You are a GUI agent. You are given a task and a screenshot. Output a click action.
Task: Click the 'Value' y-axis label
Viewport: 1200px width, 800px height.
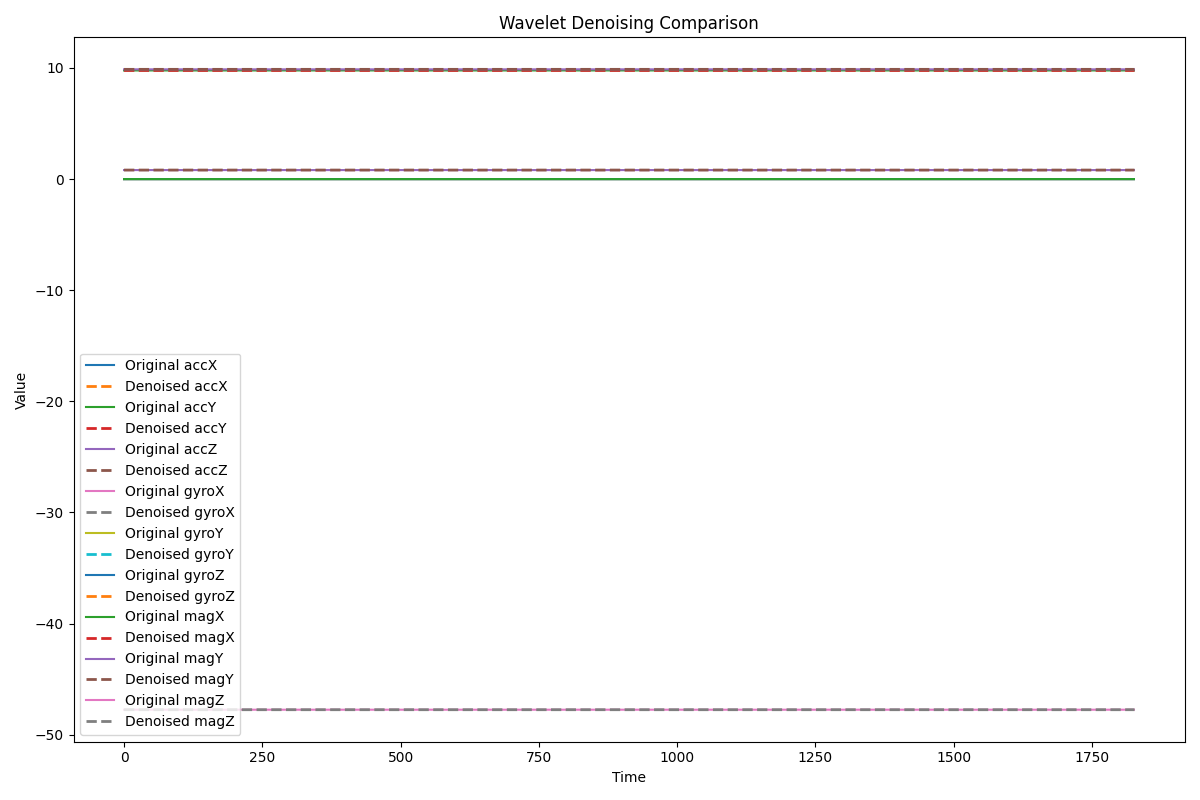coord(21,391)
